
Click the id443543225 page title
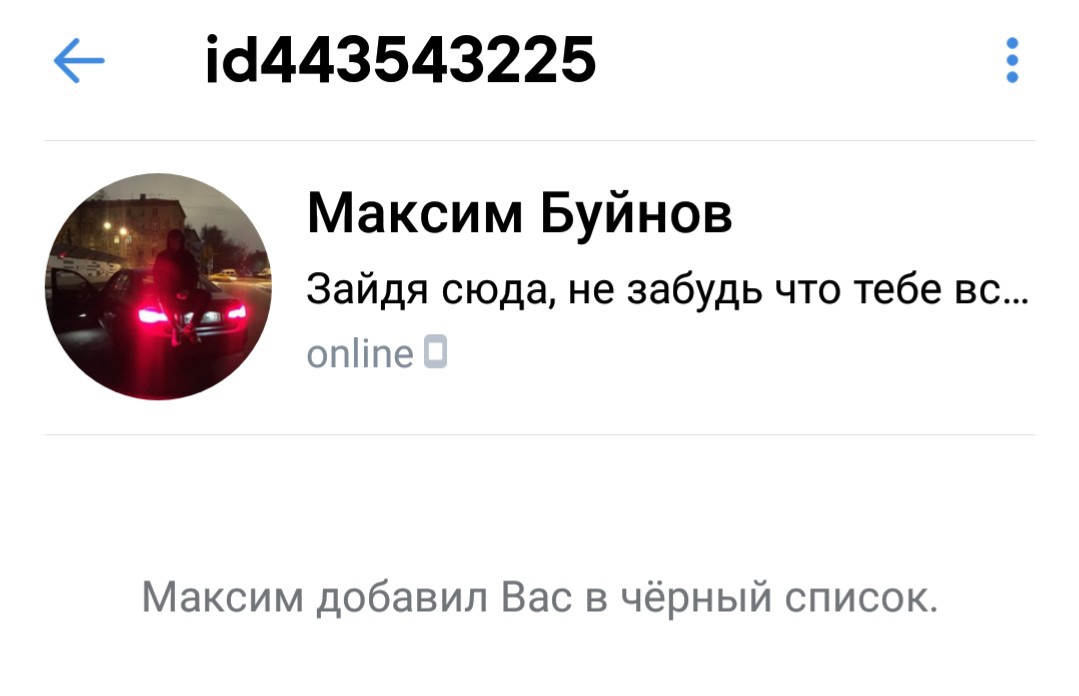(400, 61)
